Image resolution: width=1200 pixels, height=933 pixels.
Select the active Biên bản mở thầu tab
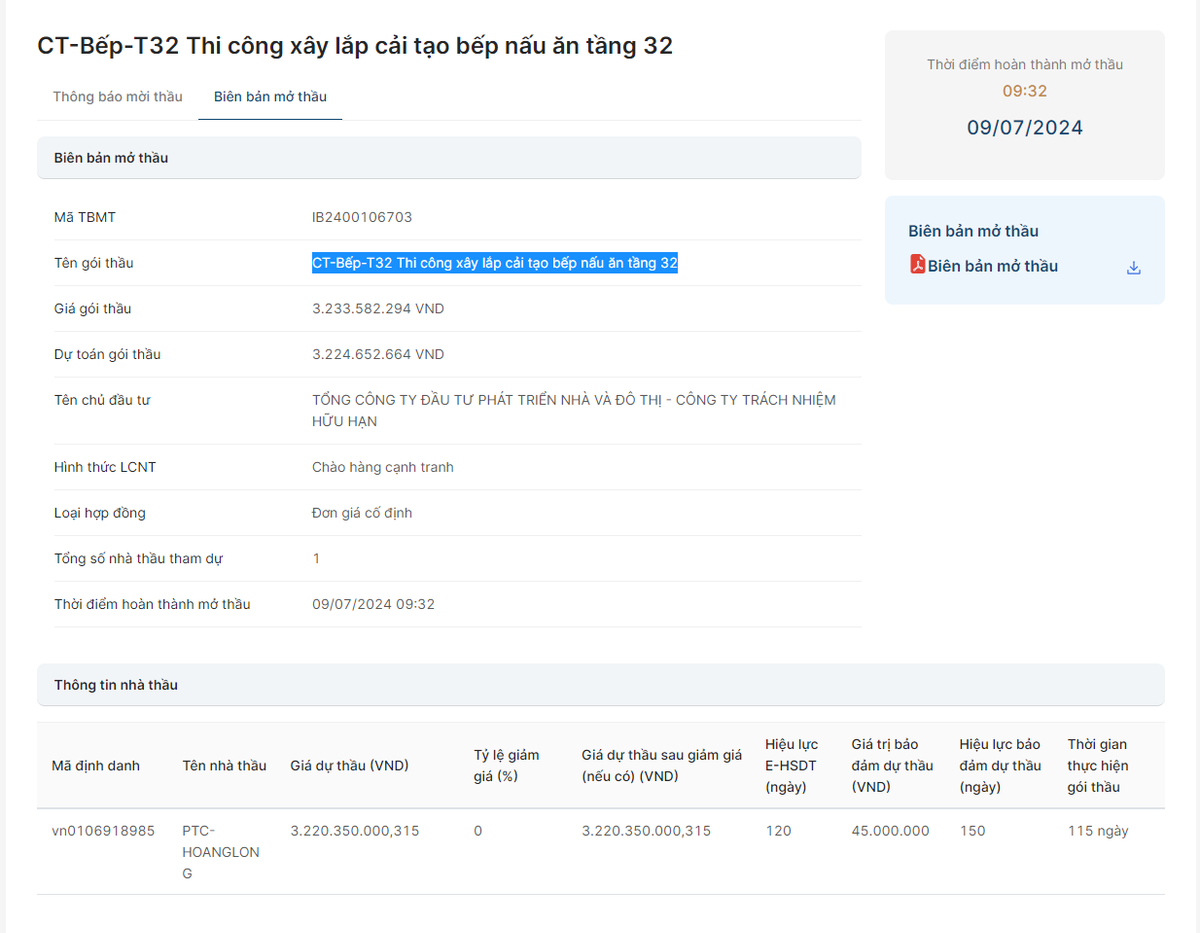coord(270,97)
